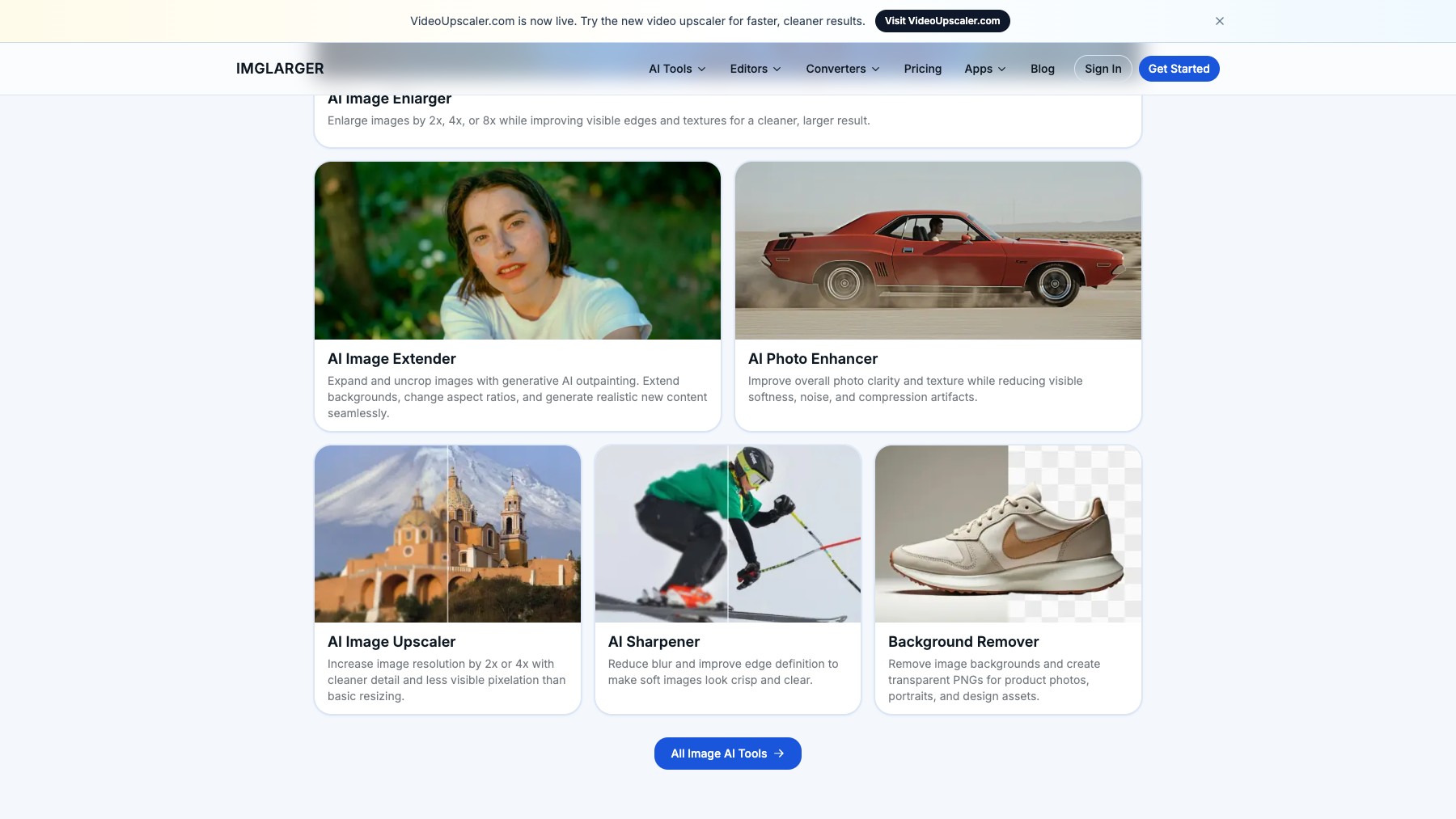Dismiss the VideoUpscaler announcement banner
Viewport: 1456px width, 819px height.
pos(1220,21)
